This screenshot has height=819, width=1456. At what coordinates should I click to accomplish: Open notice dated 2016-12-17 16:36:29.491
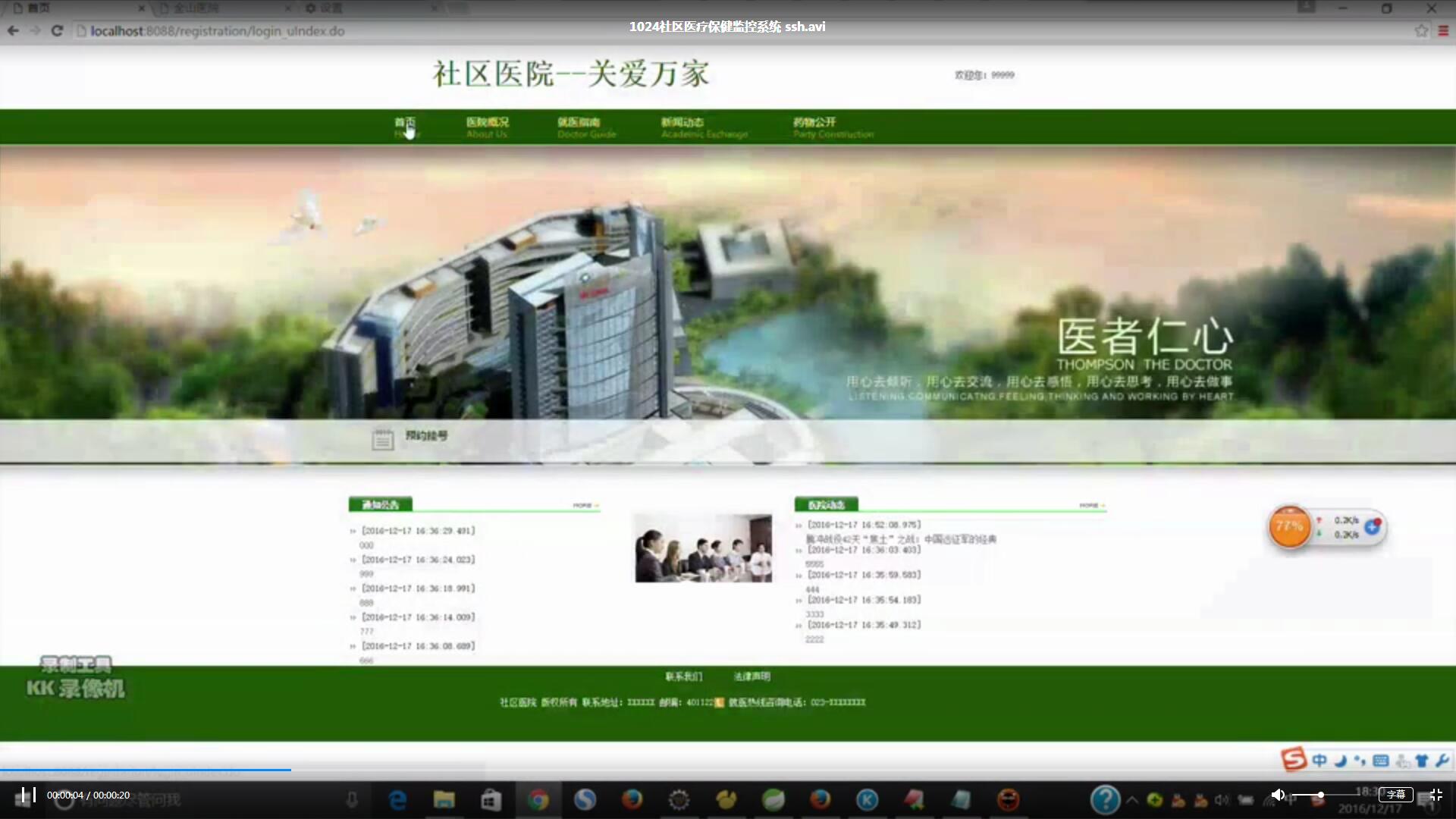point(418,531)
